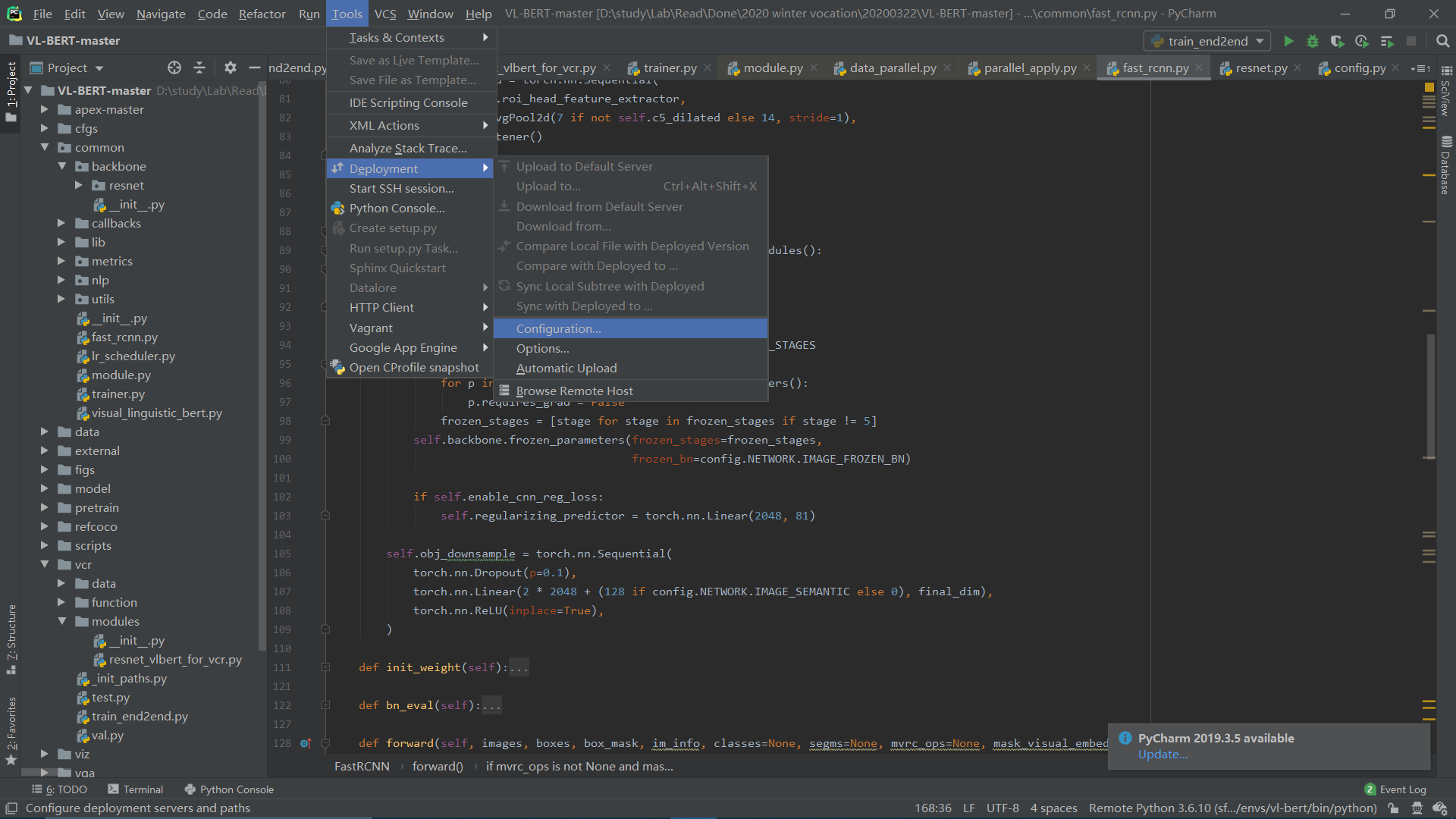The image size is (1456, 819).
Task: Click the 168:36 cursor position widget
Action: point(933,808)
